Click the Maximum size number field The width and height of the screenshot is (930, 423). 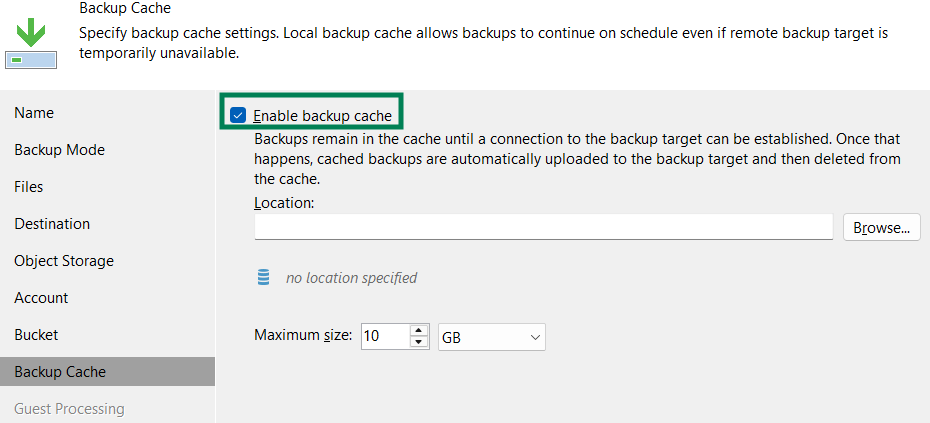click(x=384, y=337)
